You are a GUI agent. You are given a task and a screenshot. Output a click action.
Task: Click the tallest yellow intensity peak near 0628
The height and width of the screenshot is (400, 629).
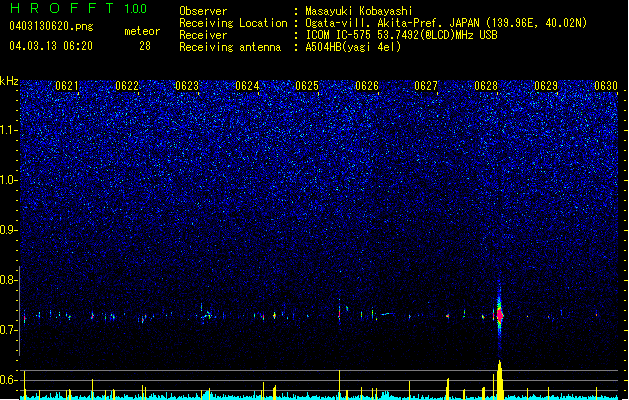[499, 380]
